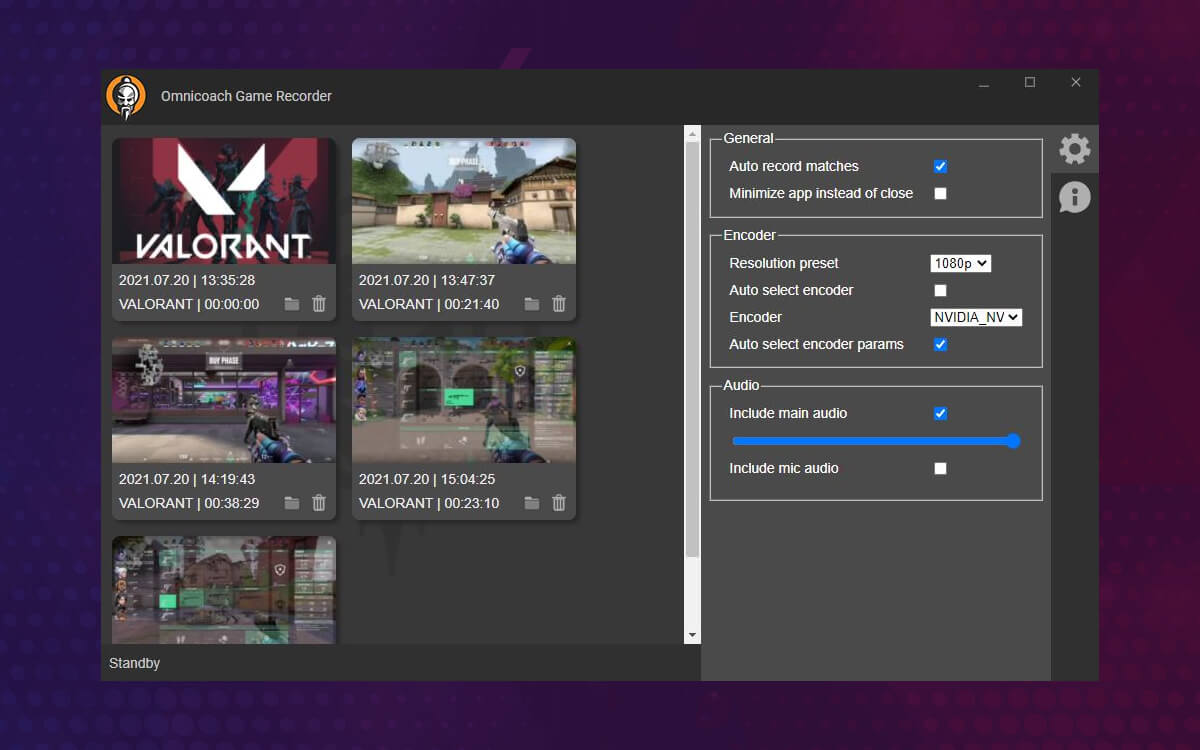
Task: Delete the 14:19:43 recording
Action: coord(319,503)
